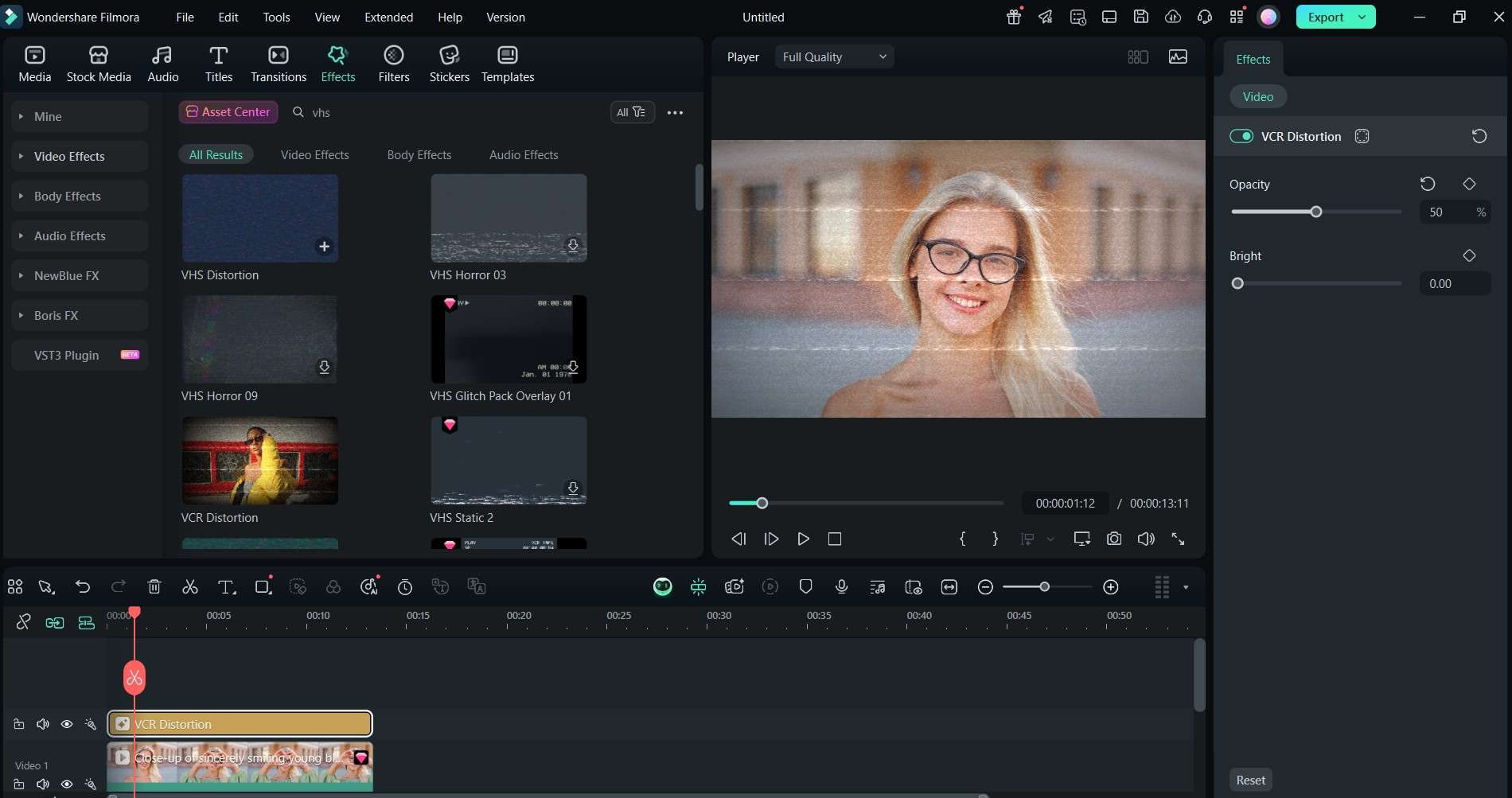Screen dimensions: 1512x798
Task: Select the All Results tab
Action: [216, 154]
